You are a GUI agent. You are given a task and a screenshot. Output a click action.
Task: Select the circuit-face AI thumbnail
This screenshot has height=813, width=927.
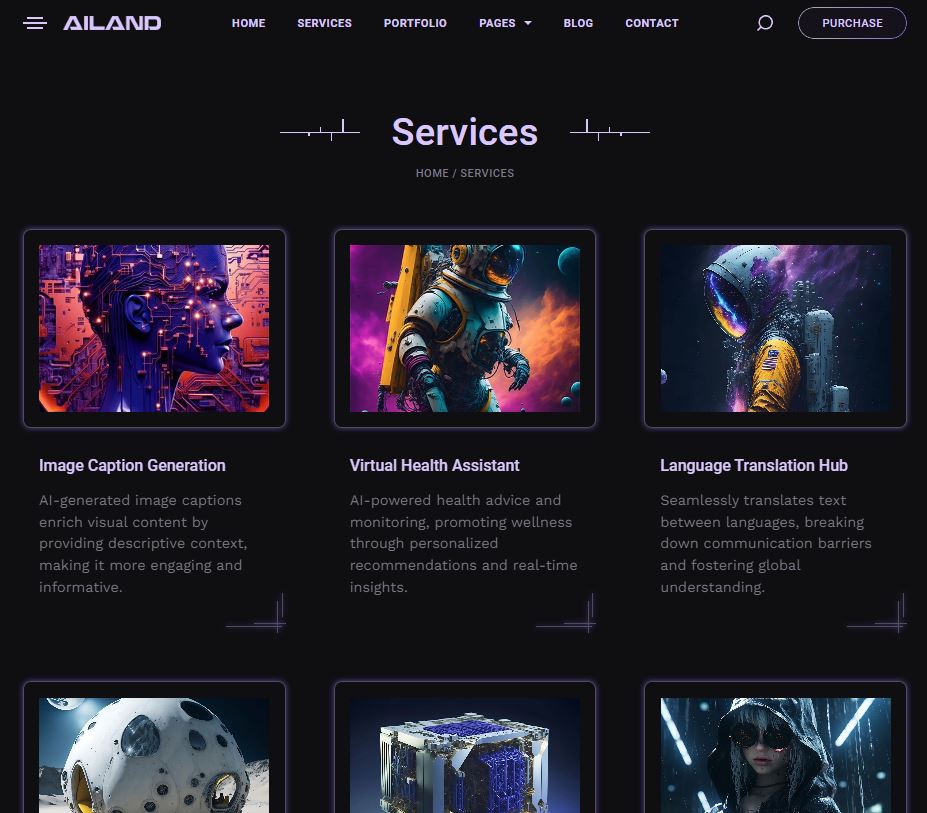[154, 328]
